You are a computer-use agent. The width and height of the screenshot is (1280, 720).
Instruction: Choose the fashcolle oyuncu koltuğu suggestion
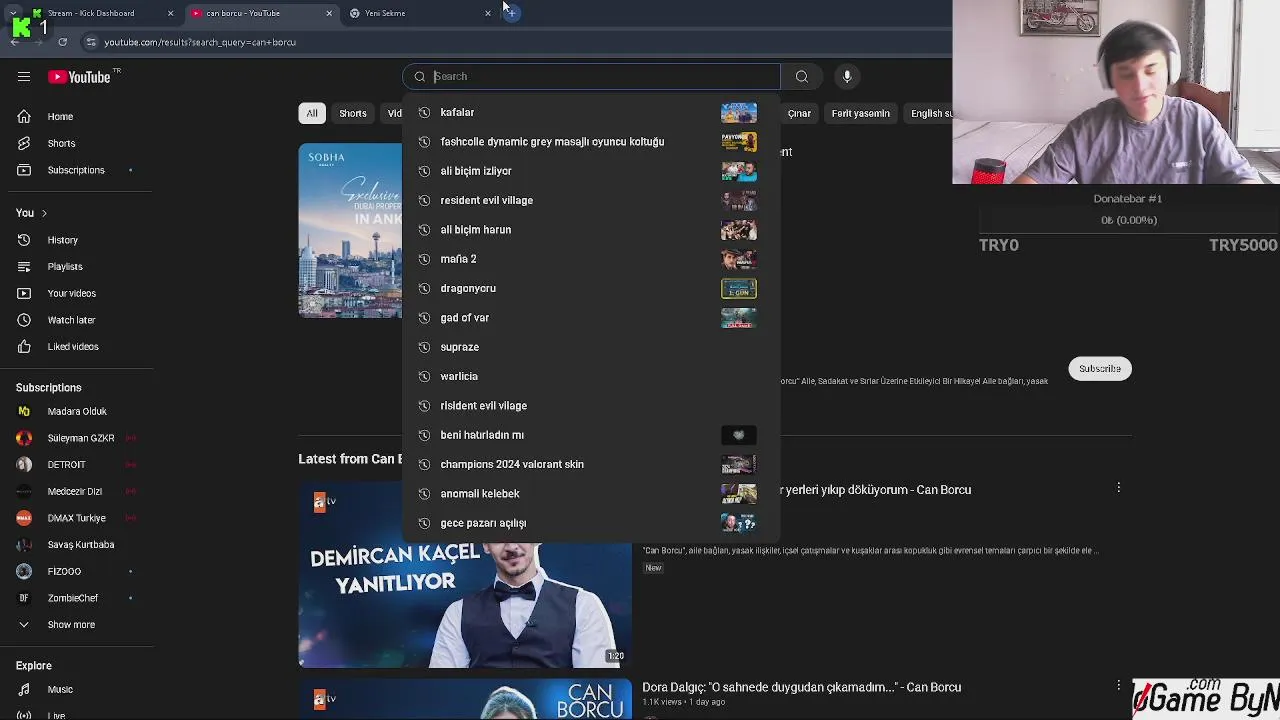pyautogui.click(x=590, y=142)
